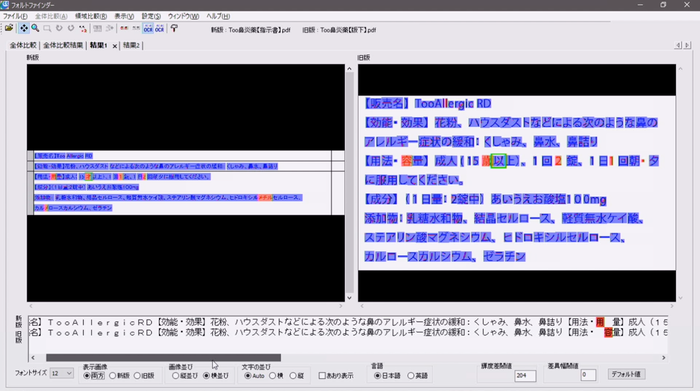Image resolution: width=700 pixels, height=391 pixels.
Task: Open the font size dropdown
Action: point(62,373)
